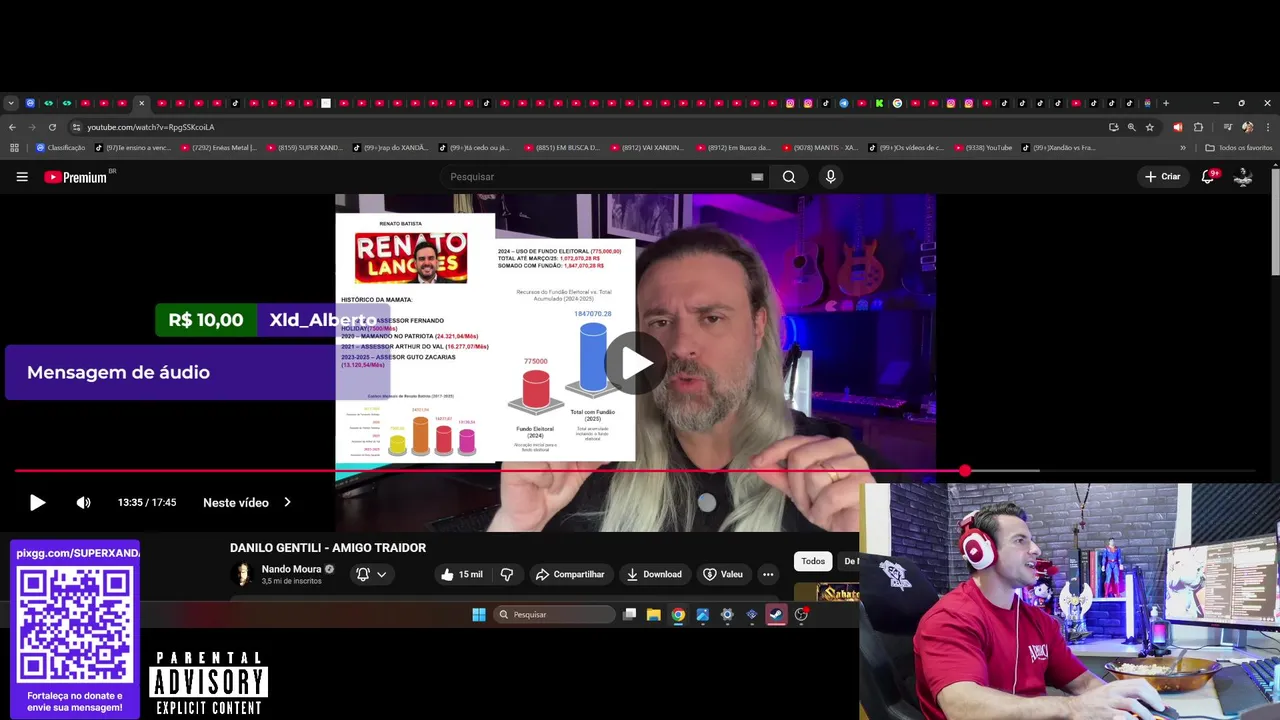
Task: Click the red progress bar scrubber handle
Action: click(965, 470)
